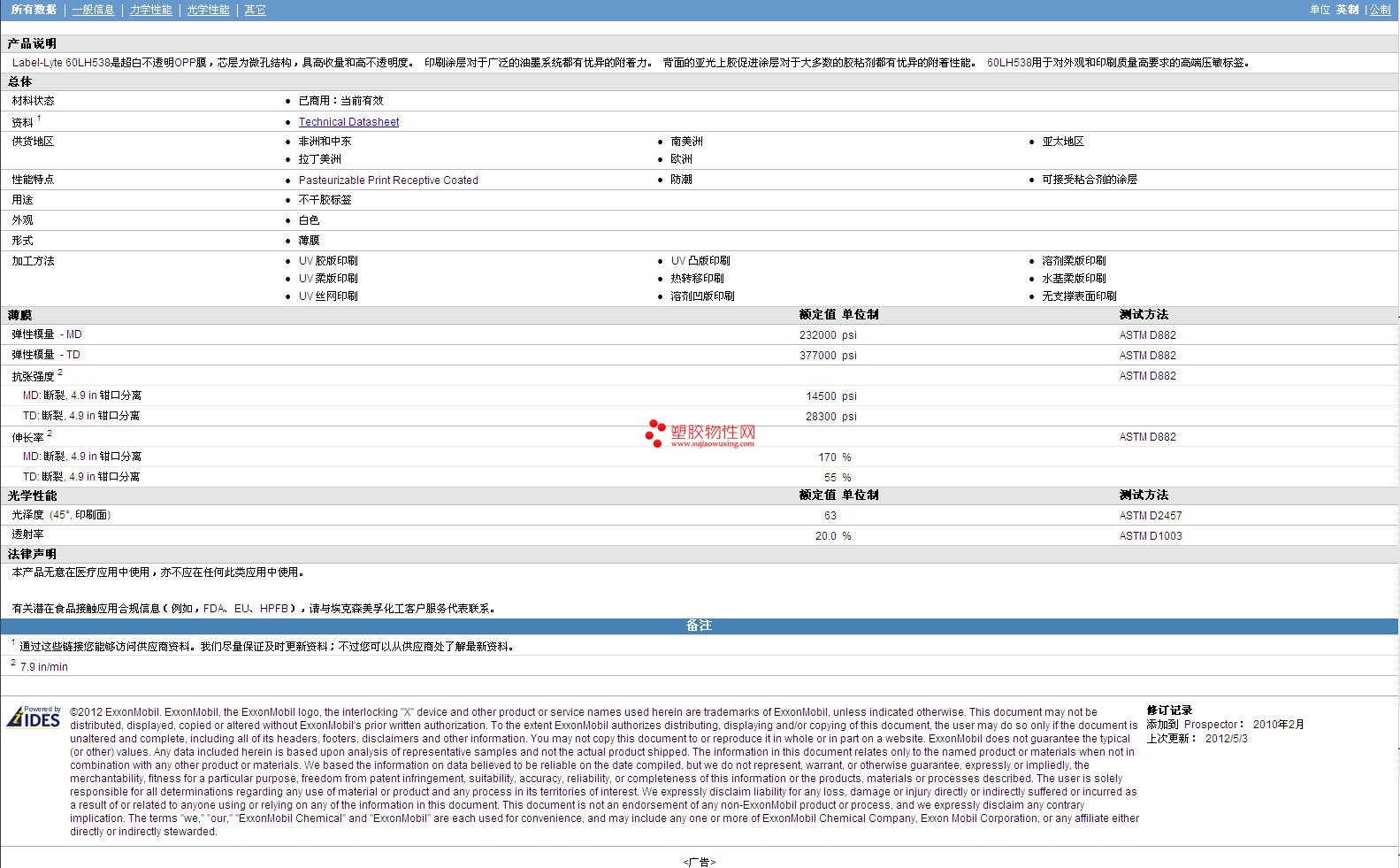Click the 28300 psi tensile value
This screenshot has height=868, width=1400.
pyautogui.click(x=831, y=417)
